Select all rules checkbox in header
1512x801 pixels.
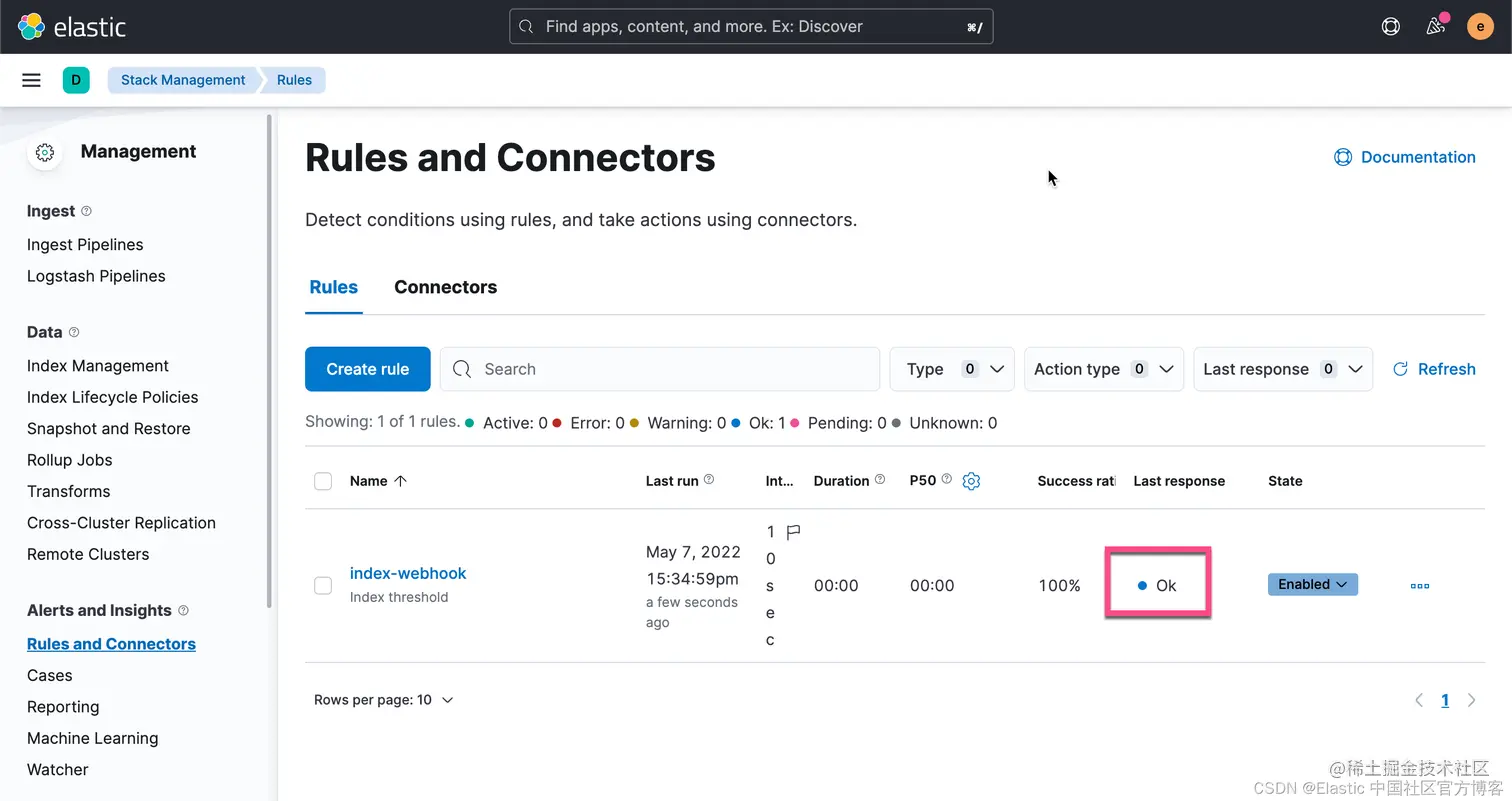pyautogui.click(x=323, y=481)
